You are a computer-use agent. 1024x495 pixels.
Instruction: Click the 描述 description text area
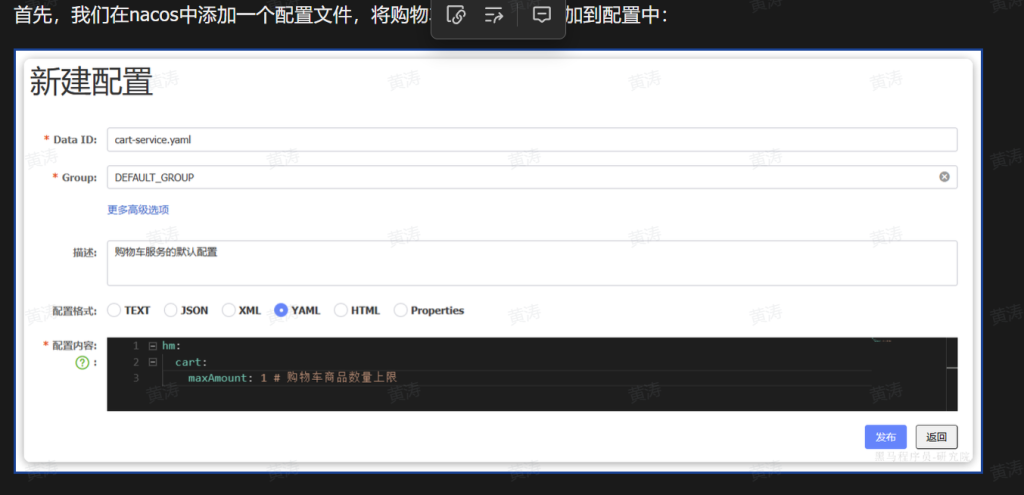(x=530, y=263)
